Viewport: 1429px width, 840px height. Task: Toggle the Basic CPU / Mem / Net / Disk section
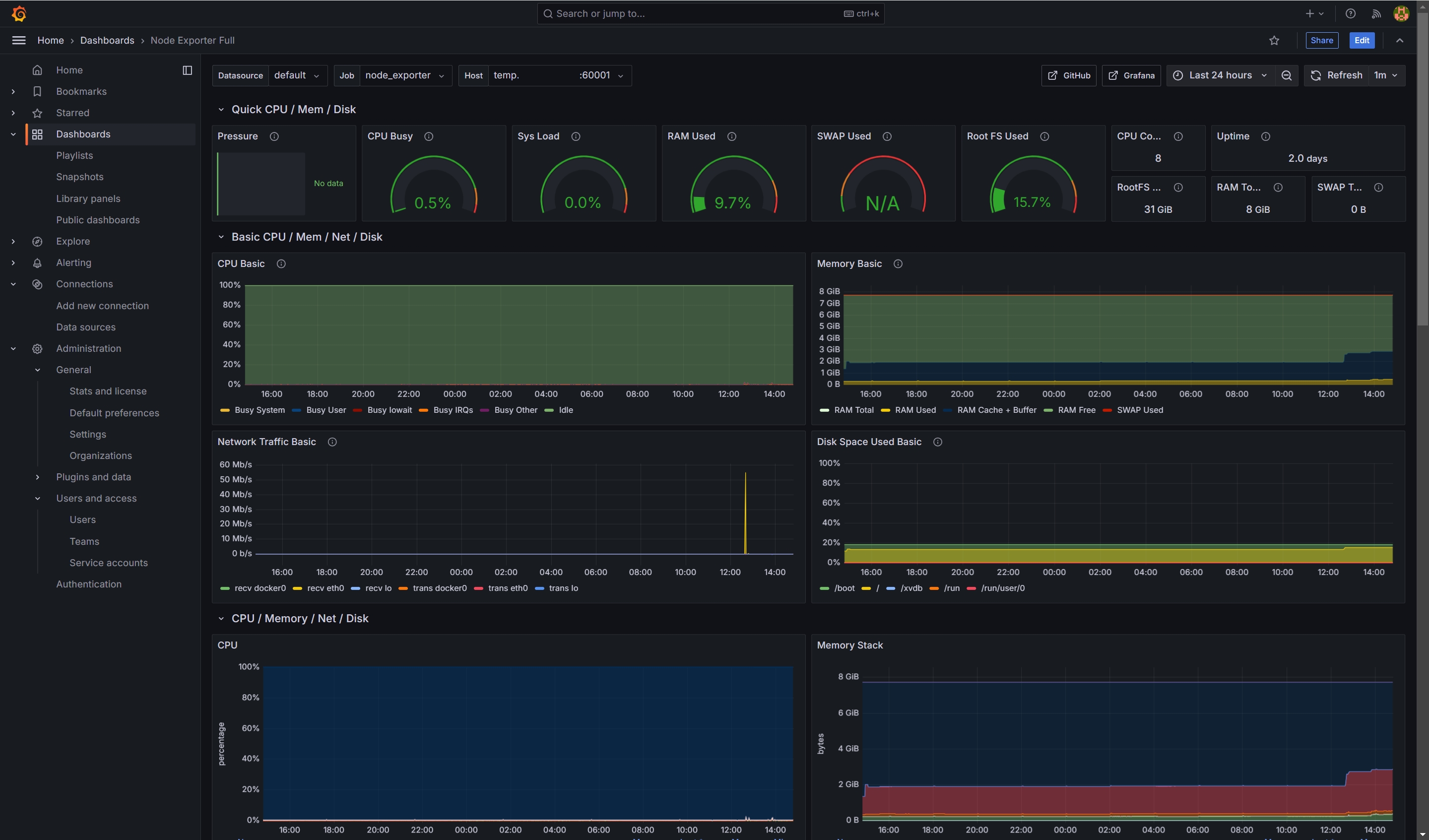pos(219,238)
